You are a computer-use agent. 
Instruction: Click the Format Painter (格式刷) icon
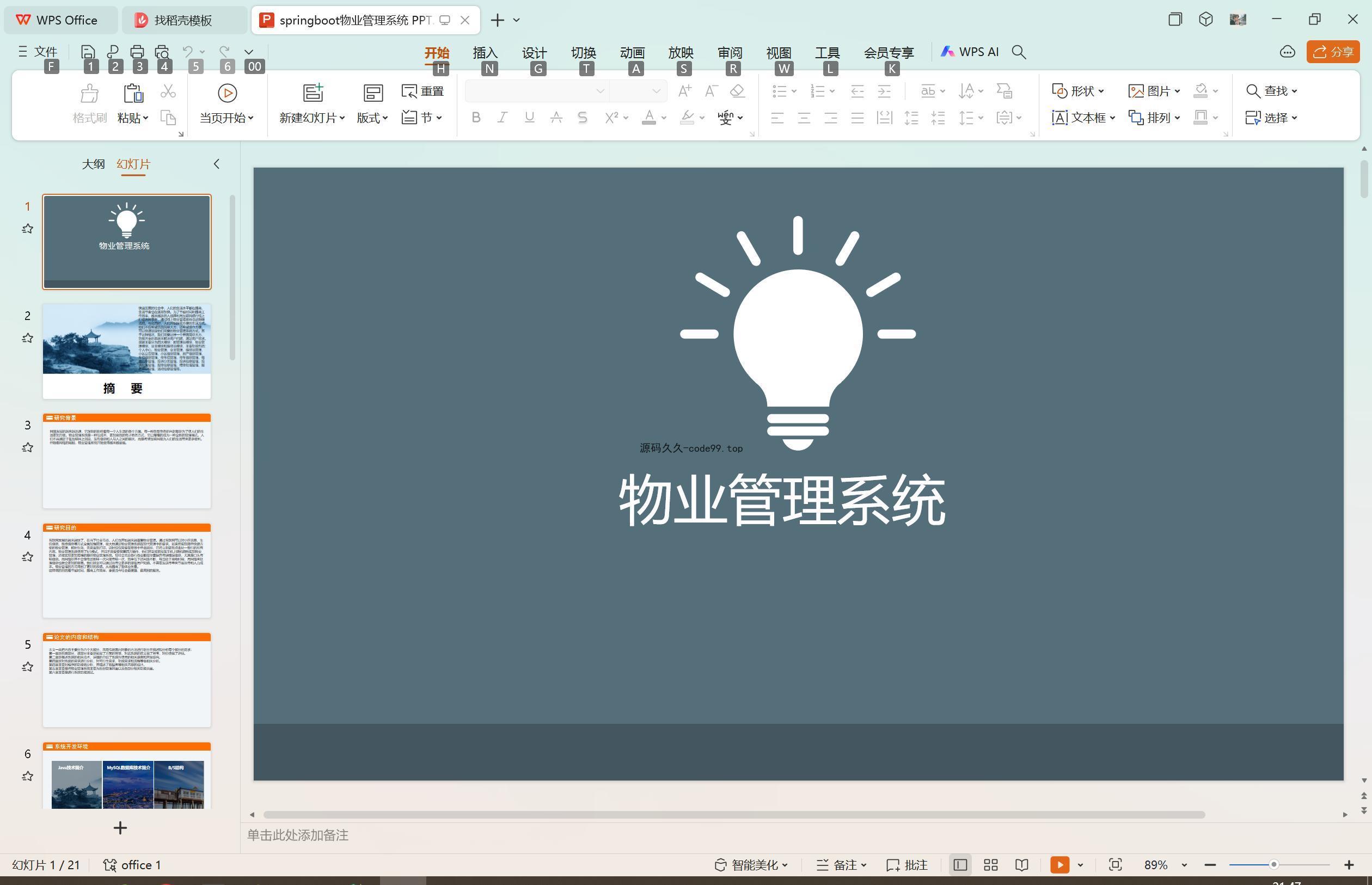[90, 93]
